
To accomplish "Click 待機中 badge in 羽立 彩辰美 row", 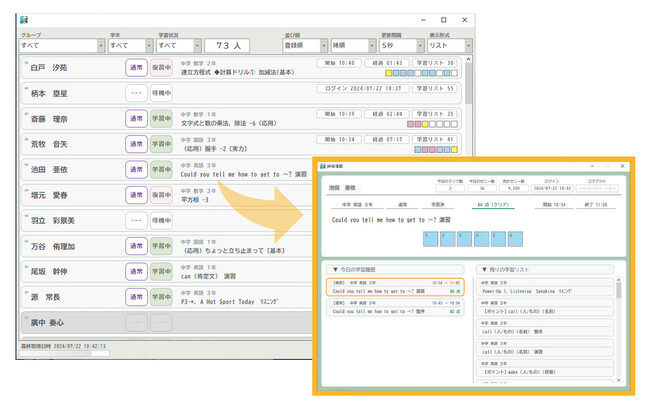I will point(161,220).
